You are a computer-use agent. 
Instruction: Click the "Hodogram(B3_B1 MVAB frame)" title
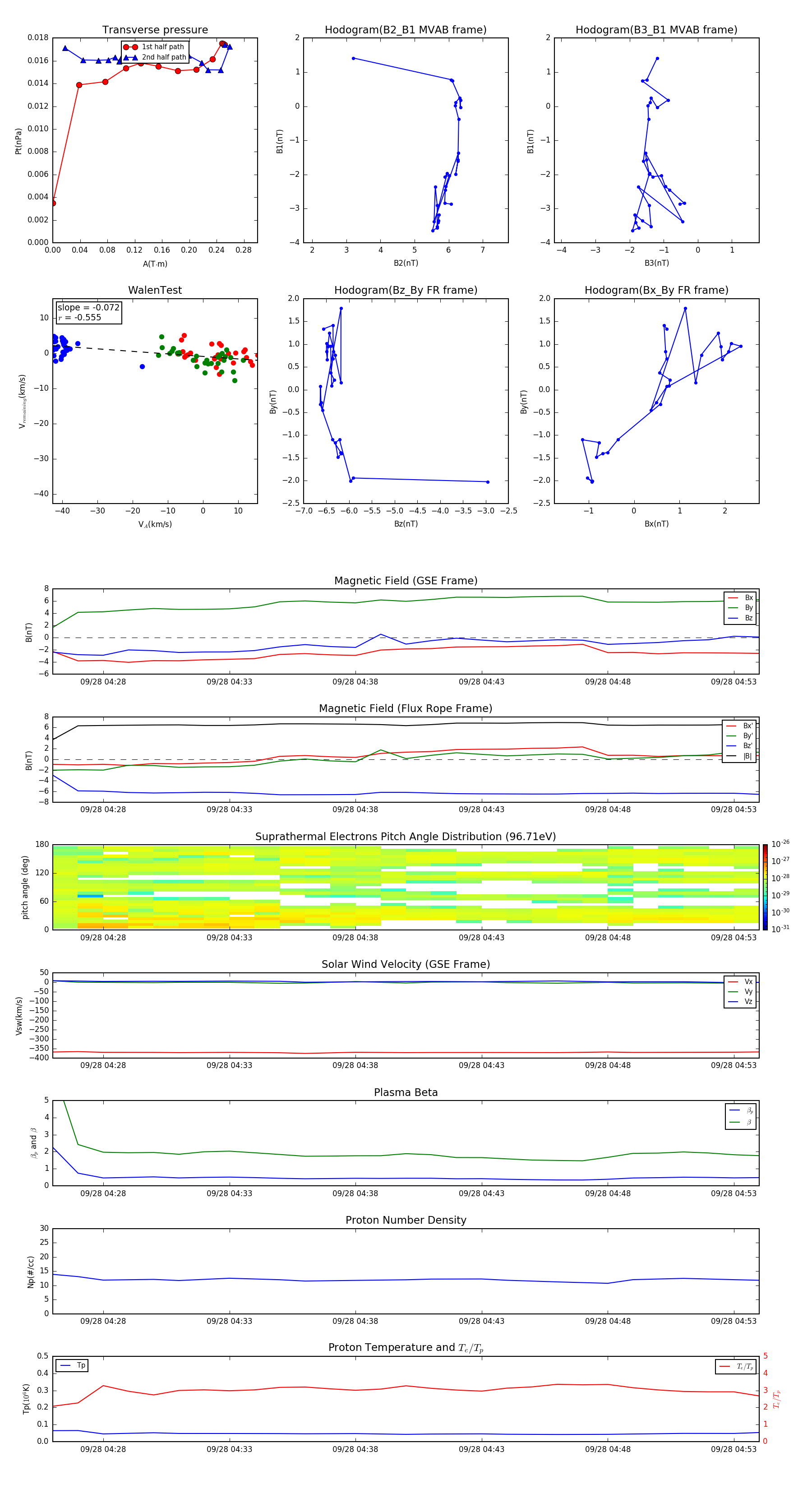pos(656,30)
